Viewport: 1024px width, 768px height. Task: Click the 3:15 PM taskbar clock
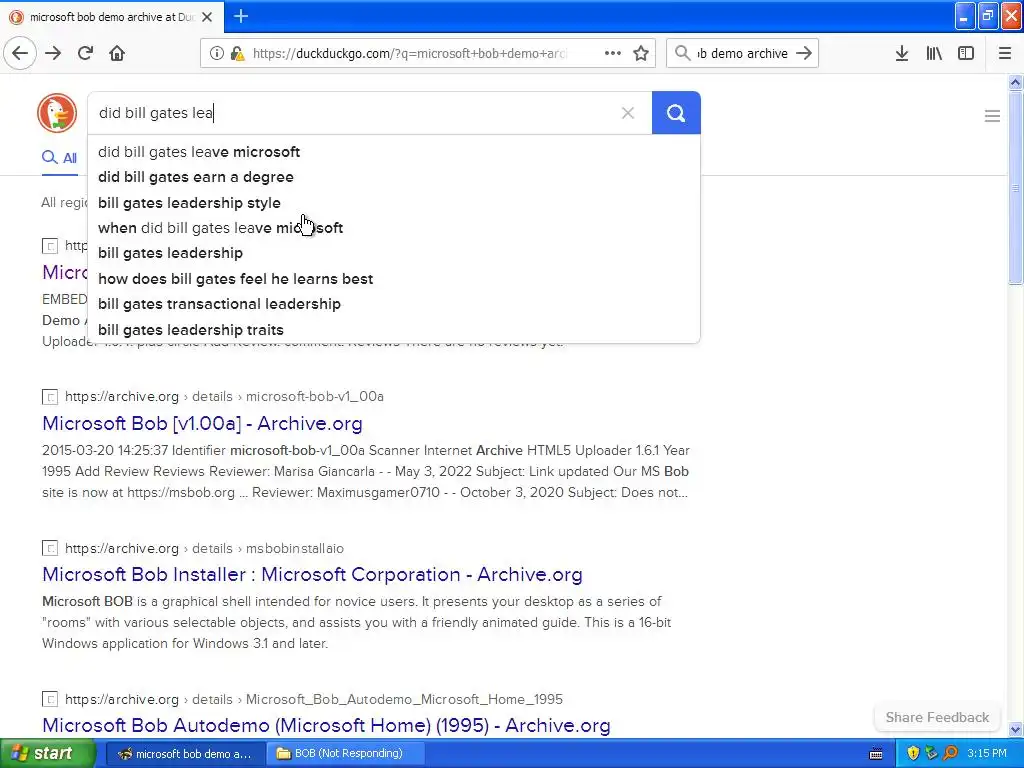pos(987,753)
